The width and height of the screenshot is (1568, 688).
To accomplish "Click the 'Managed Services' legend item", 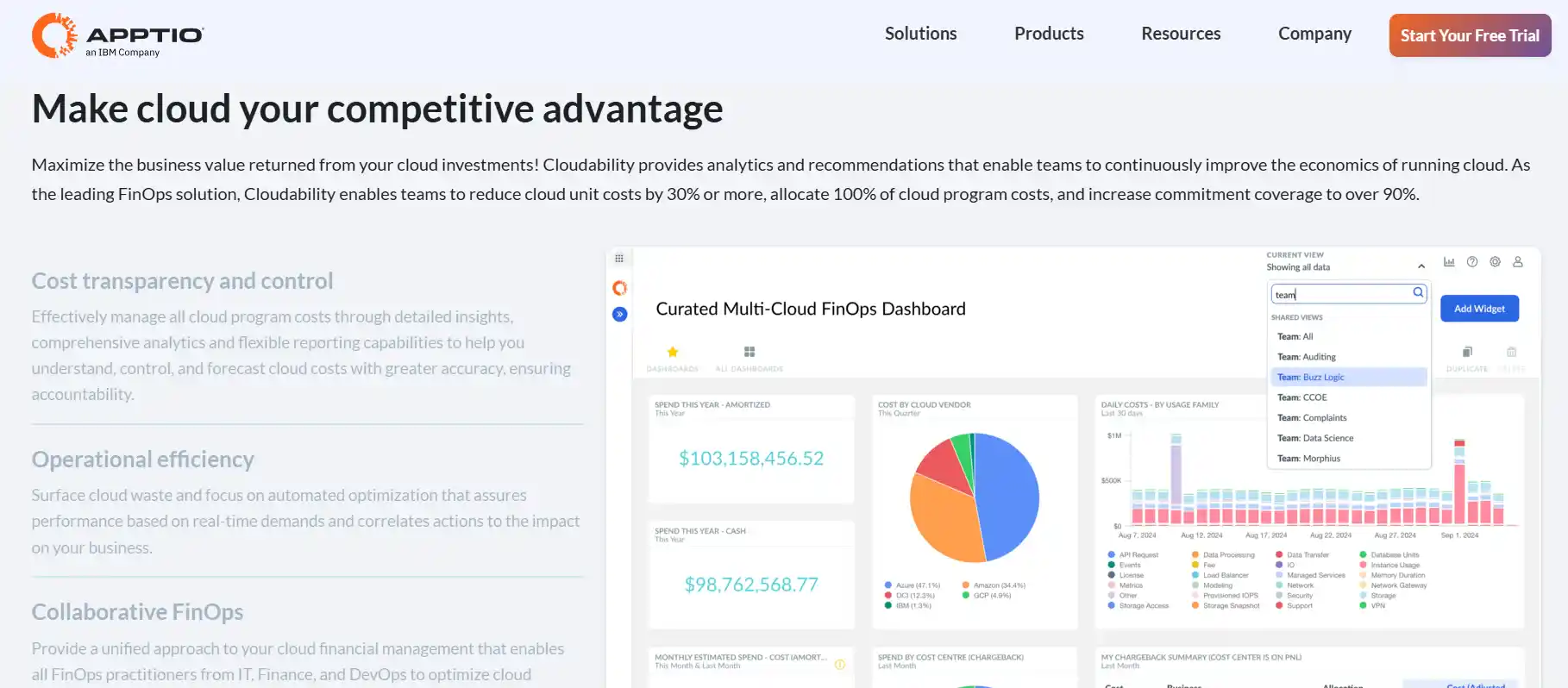I will pyautogui.click(x=1310, y=575).
